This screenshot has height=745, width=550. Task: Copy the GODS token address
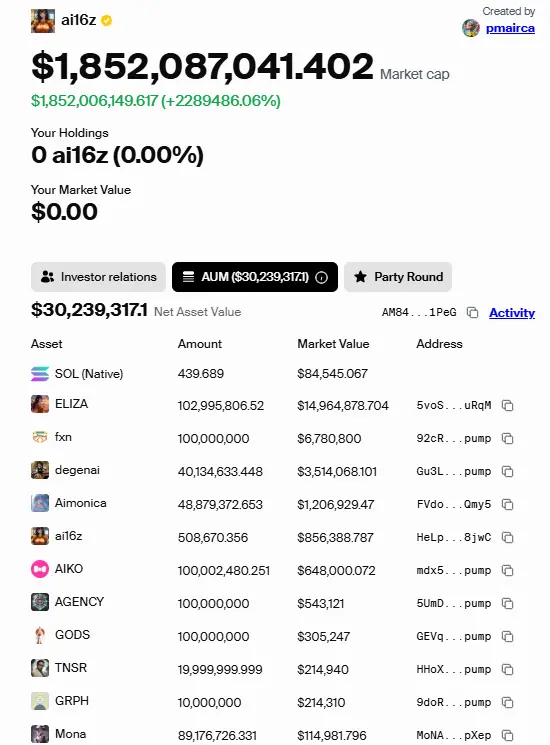click(508, 636)
